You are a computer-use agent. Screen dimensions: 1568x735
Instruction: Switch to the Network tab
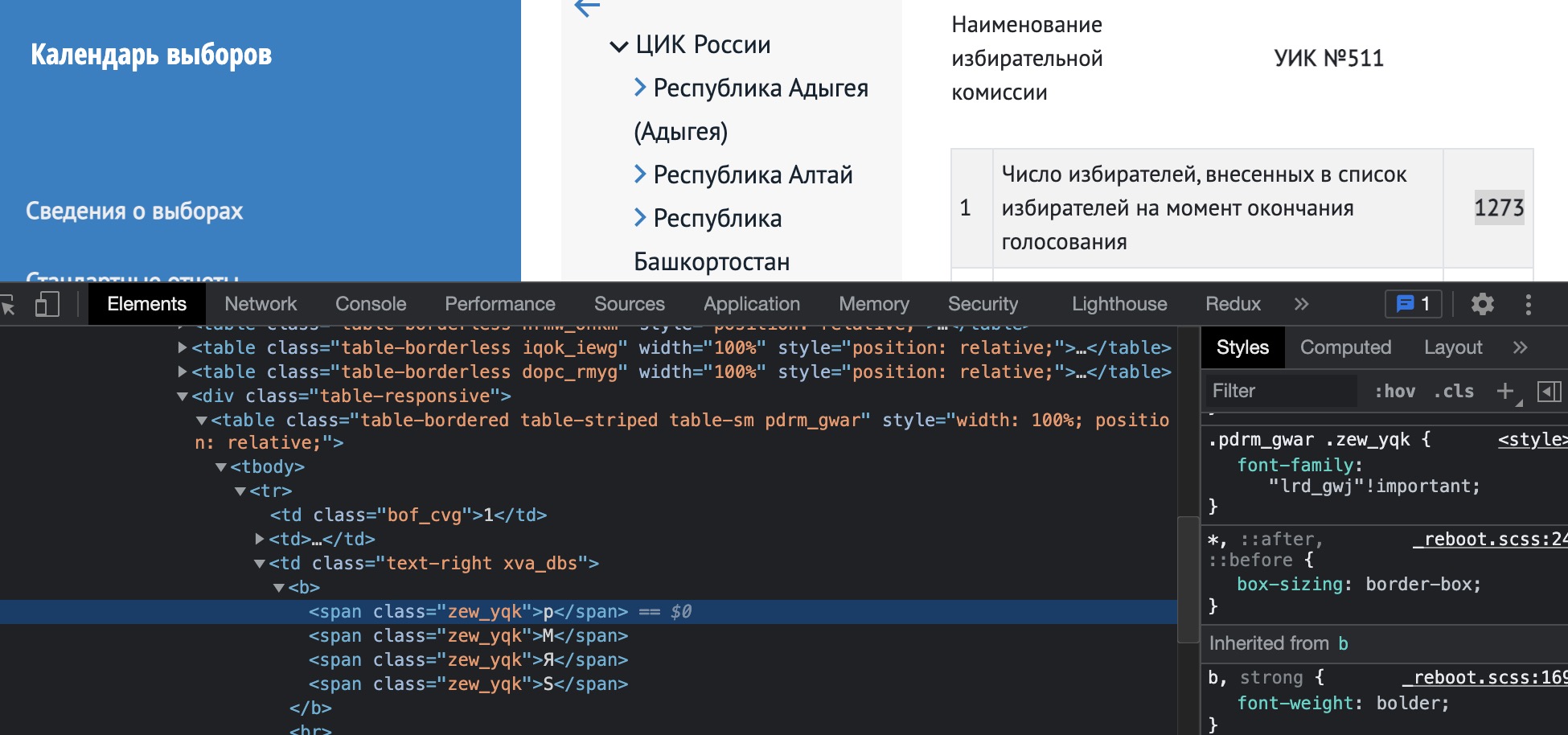point(261,304)
